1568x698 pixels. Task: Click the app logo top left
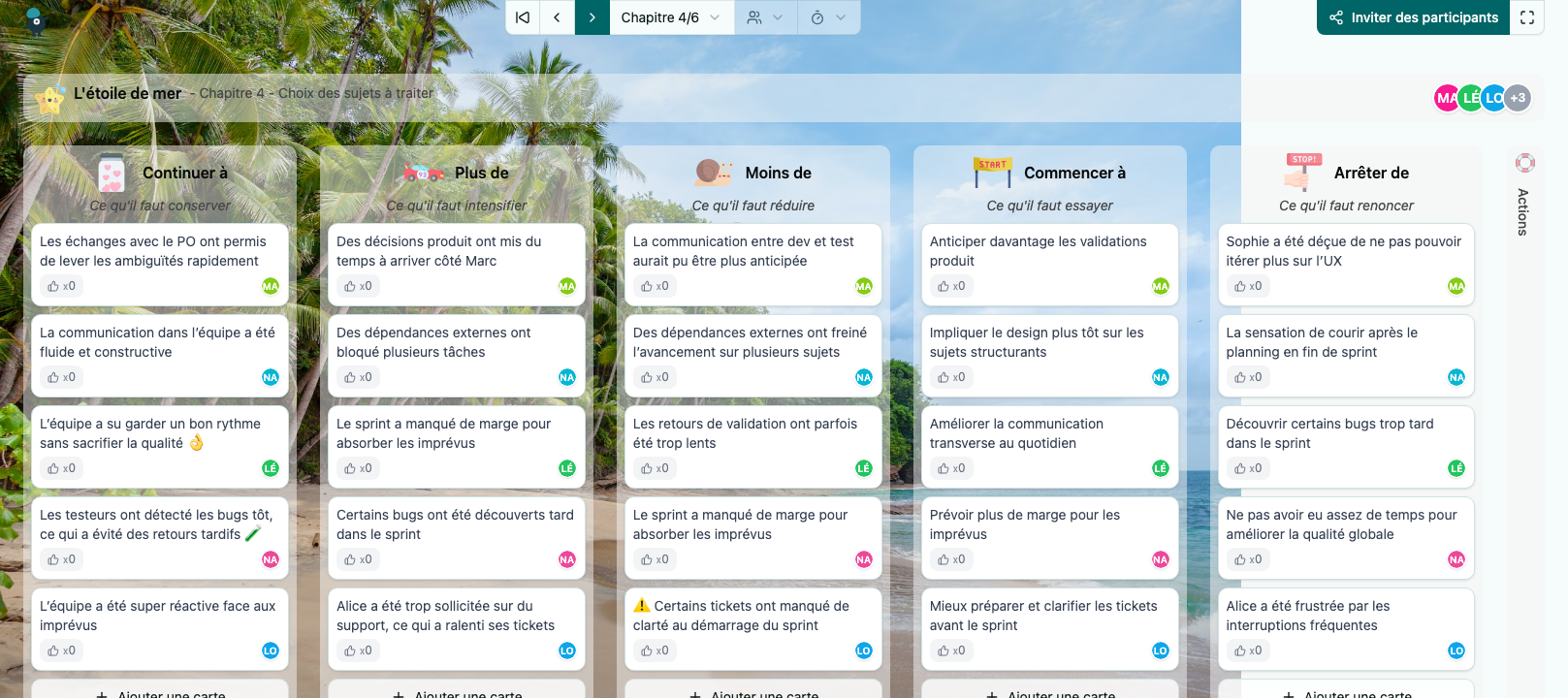(x=35, y=19)
